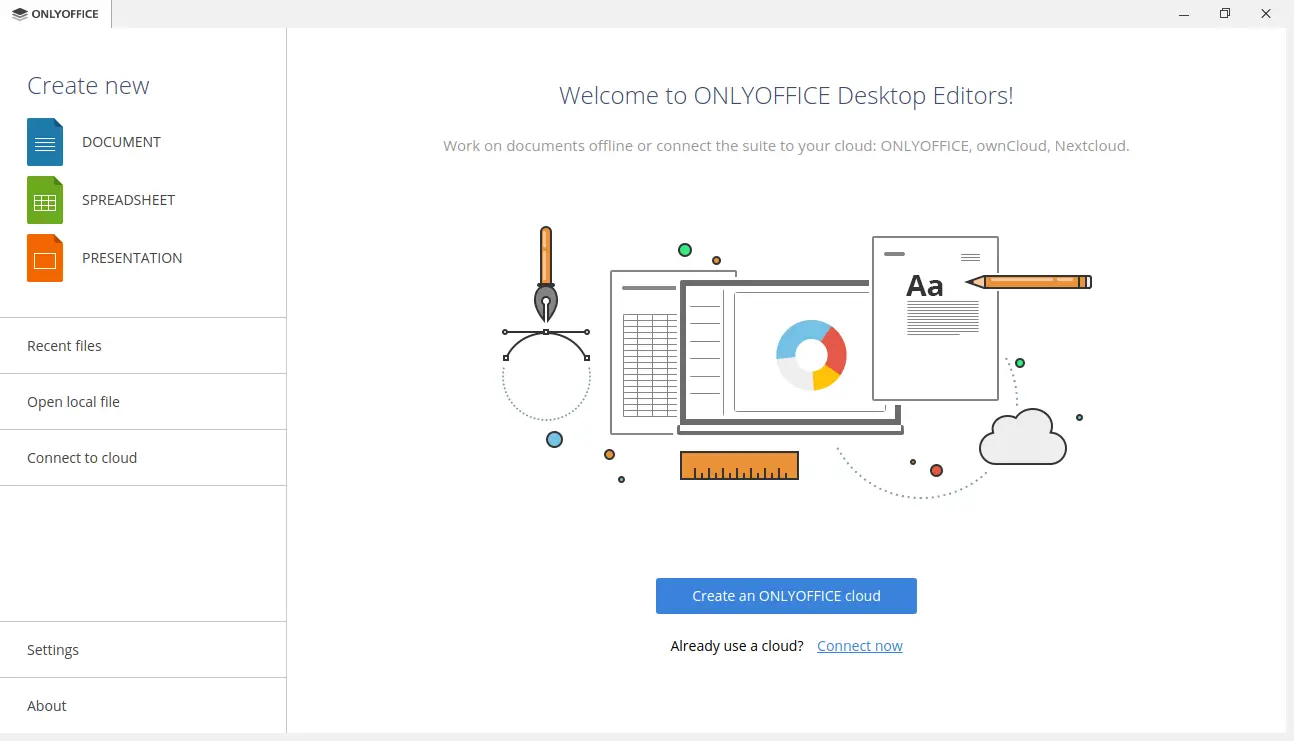The image size is (1294, 741).
Task: Click the ONLYOFFICE logo tab
Action: 56,14
